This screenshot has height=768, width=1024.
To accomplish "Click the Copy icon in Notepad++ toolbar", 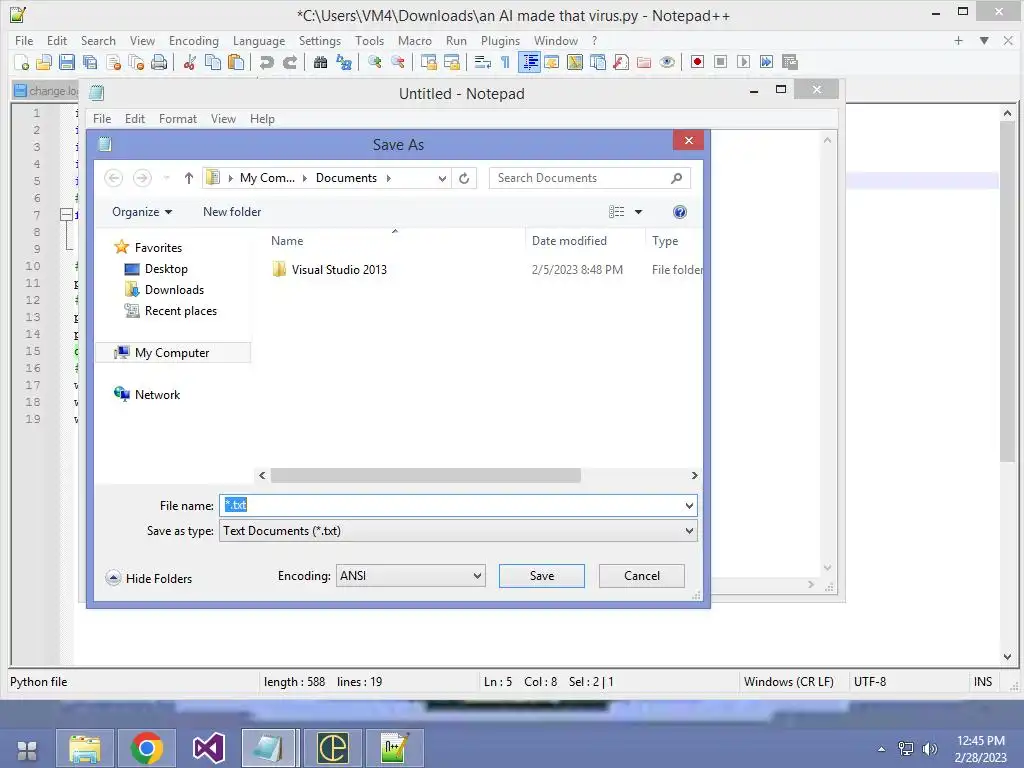I will 213,62.
